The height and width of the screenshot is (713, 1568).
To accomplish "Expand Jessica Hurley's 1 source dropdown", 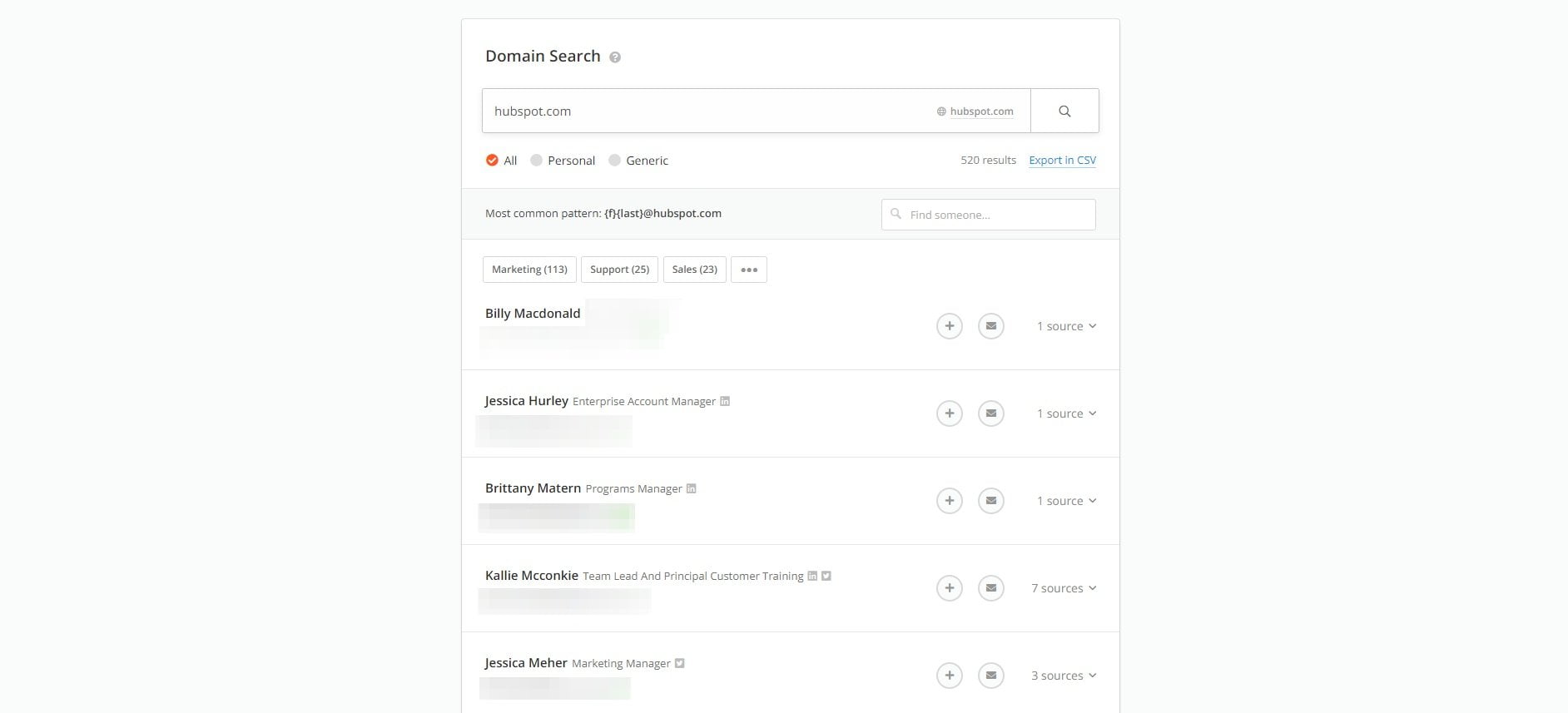I will (1067, 413).
